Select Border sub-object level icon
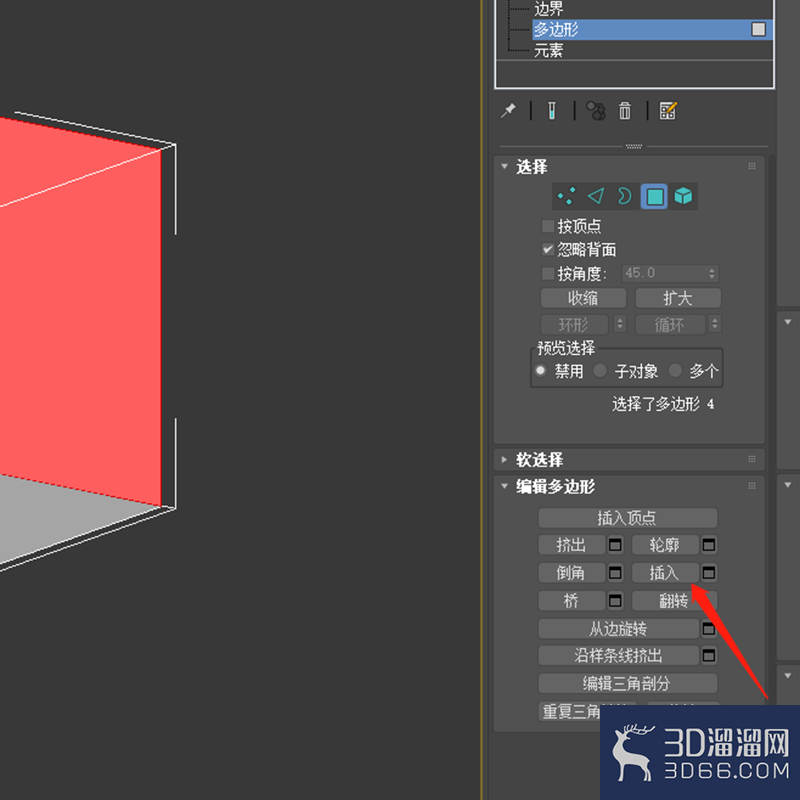800x800 pixels. click(x=624, y=196)
